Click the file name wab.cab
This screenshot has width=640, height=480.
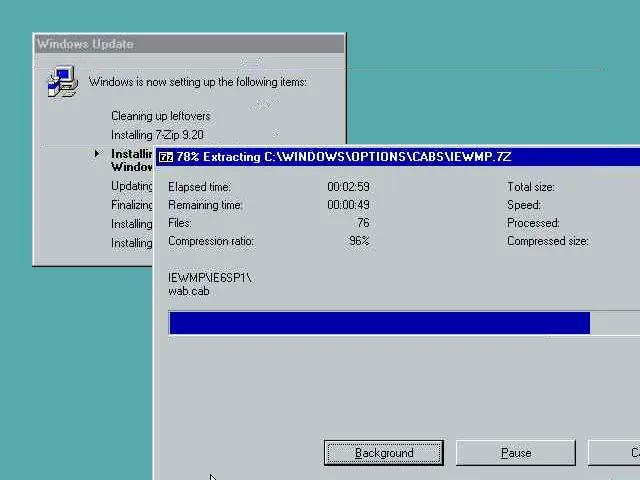[189, 291]
